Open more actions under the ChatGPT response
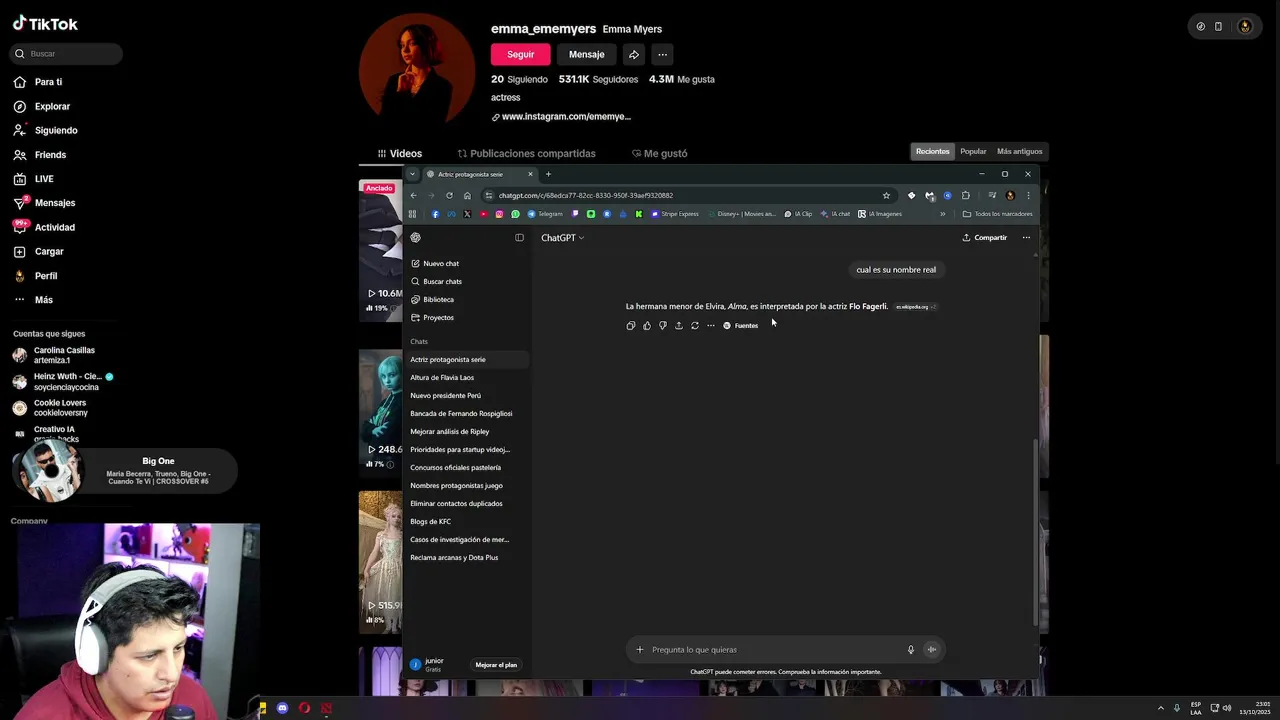 tap(710, 326)
